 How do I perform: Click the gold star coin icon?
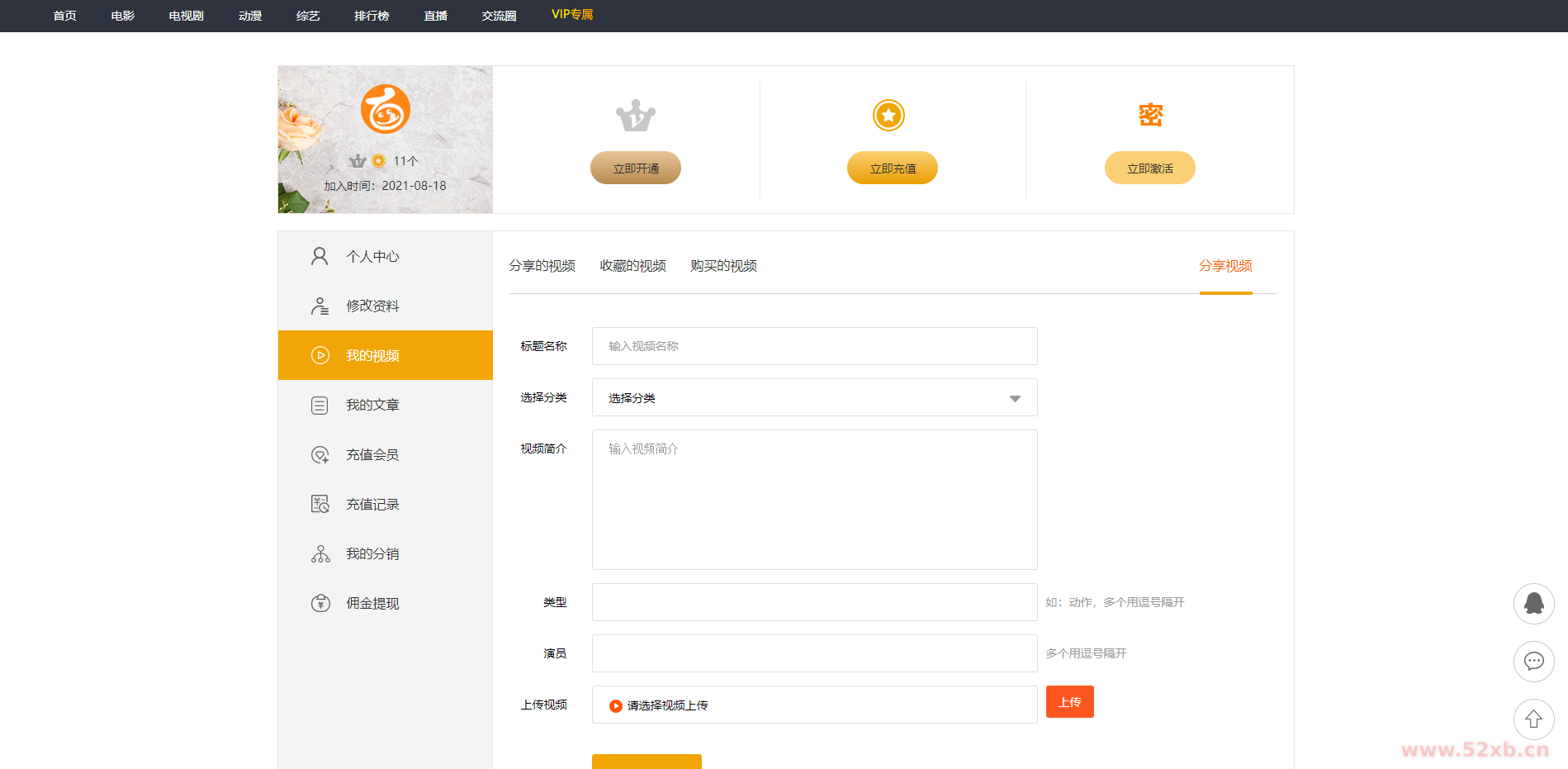(888, 116)
